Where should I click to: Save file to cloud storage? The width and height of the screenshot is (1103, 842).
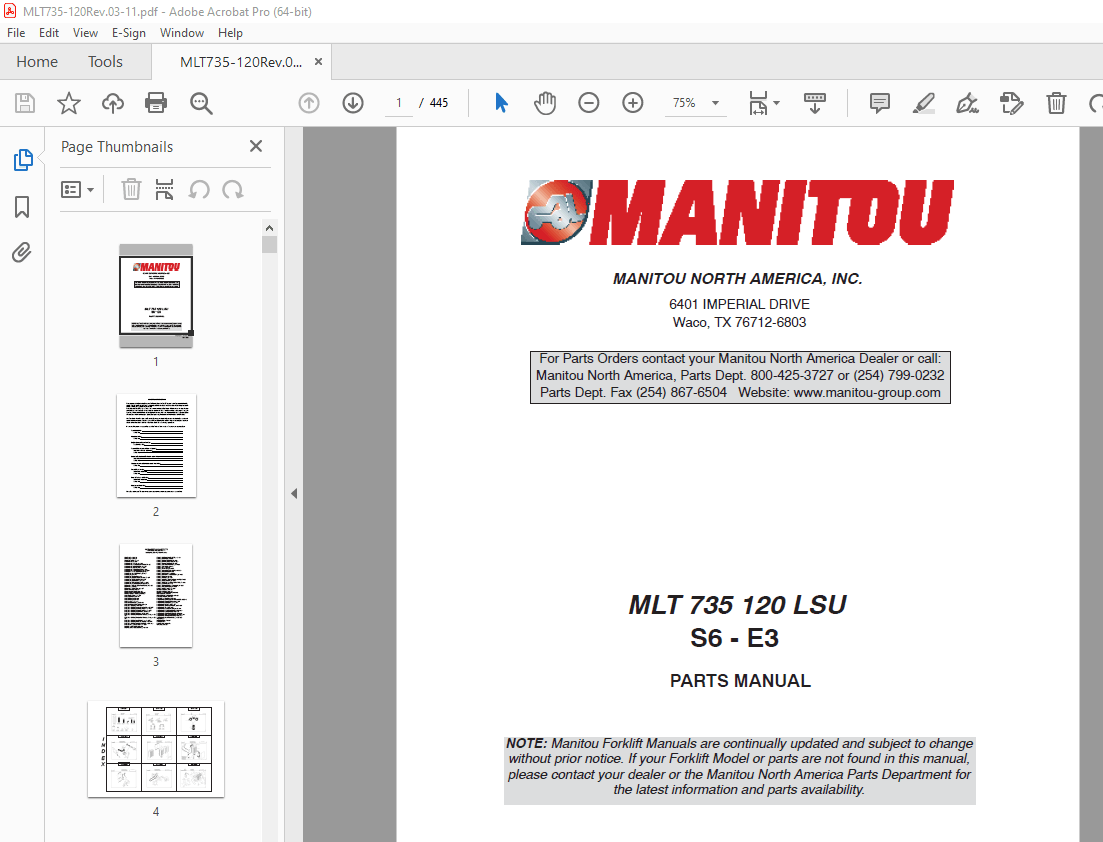pyautogui.click(x=112, y=103)
